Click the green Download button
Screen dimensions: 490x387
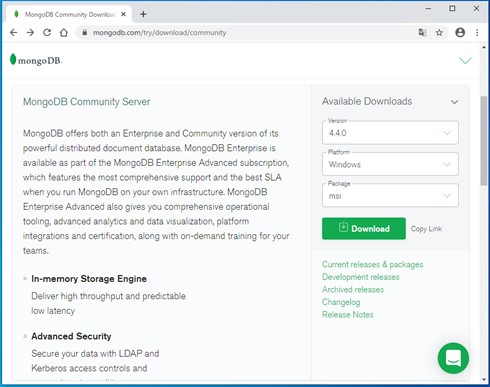coord(364,229)
